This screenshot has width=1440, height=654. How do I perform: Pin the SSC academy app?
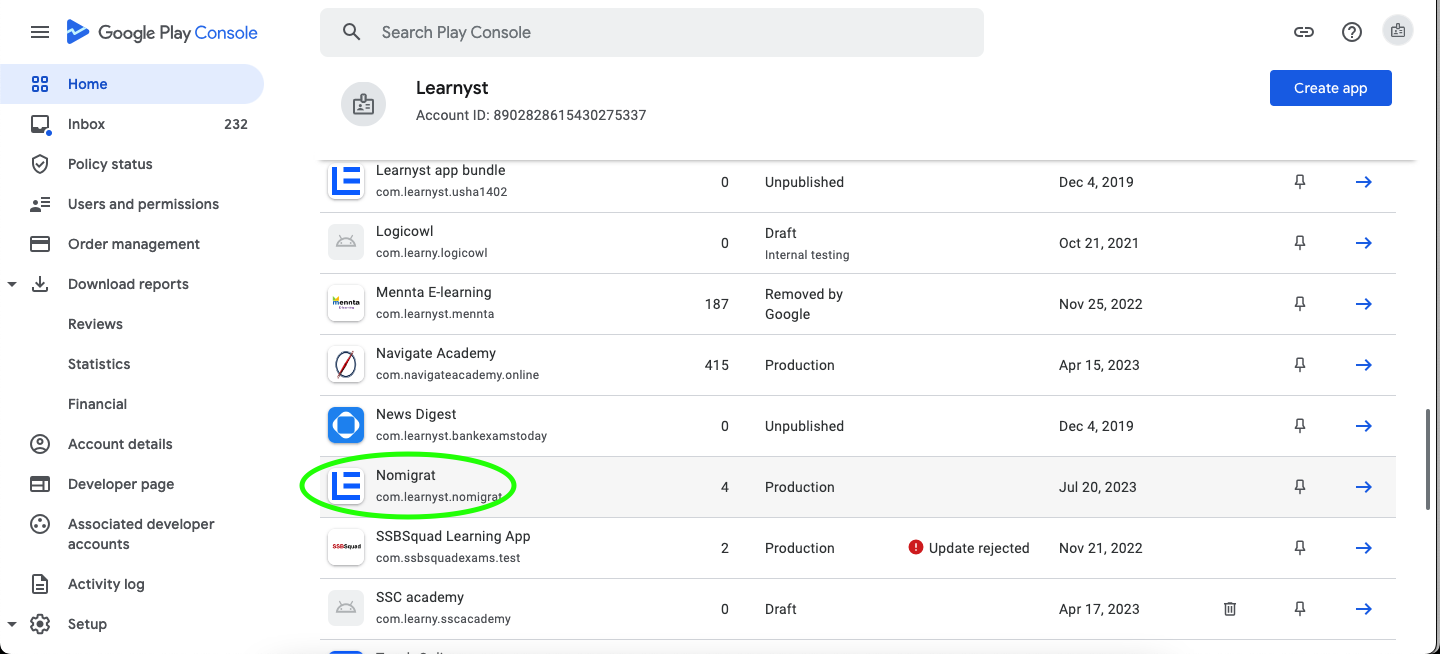(1300, 609)
